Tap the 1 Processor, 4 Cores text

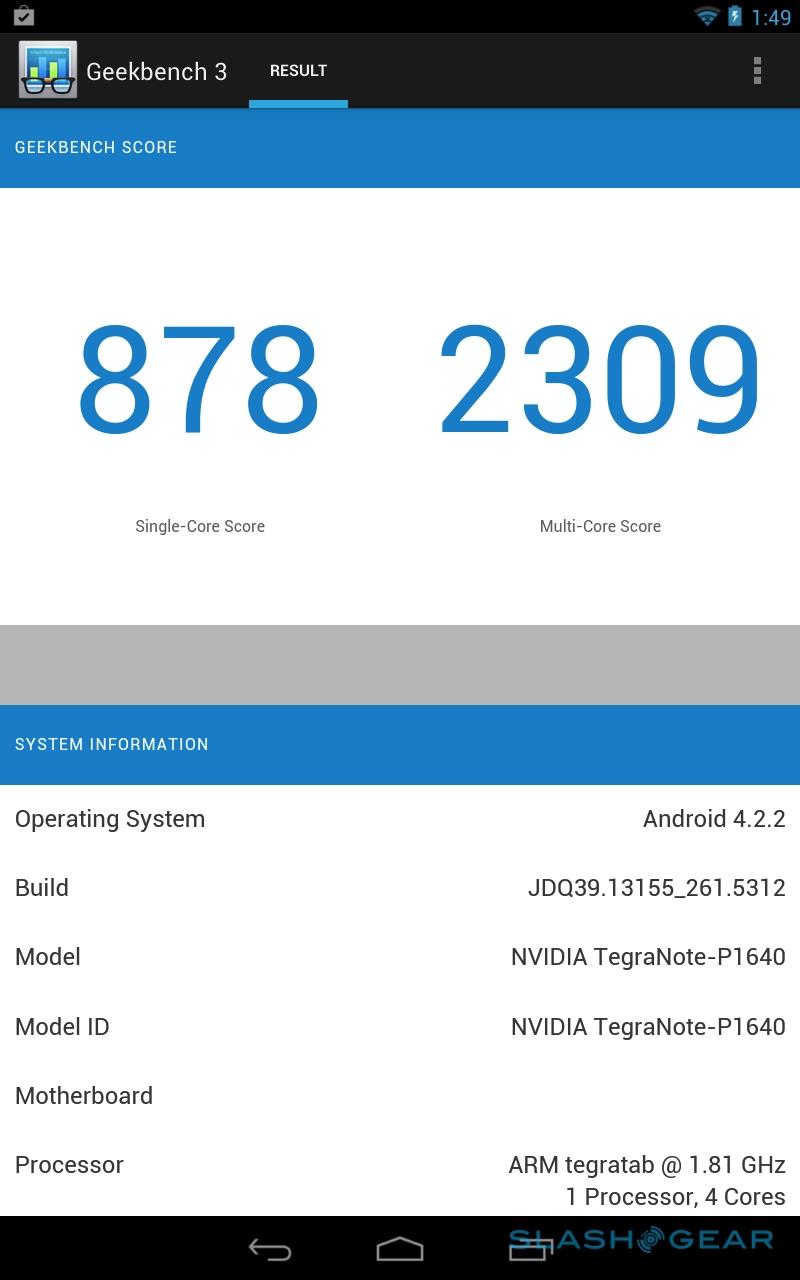675,1197
